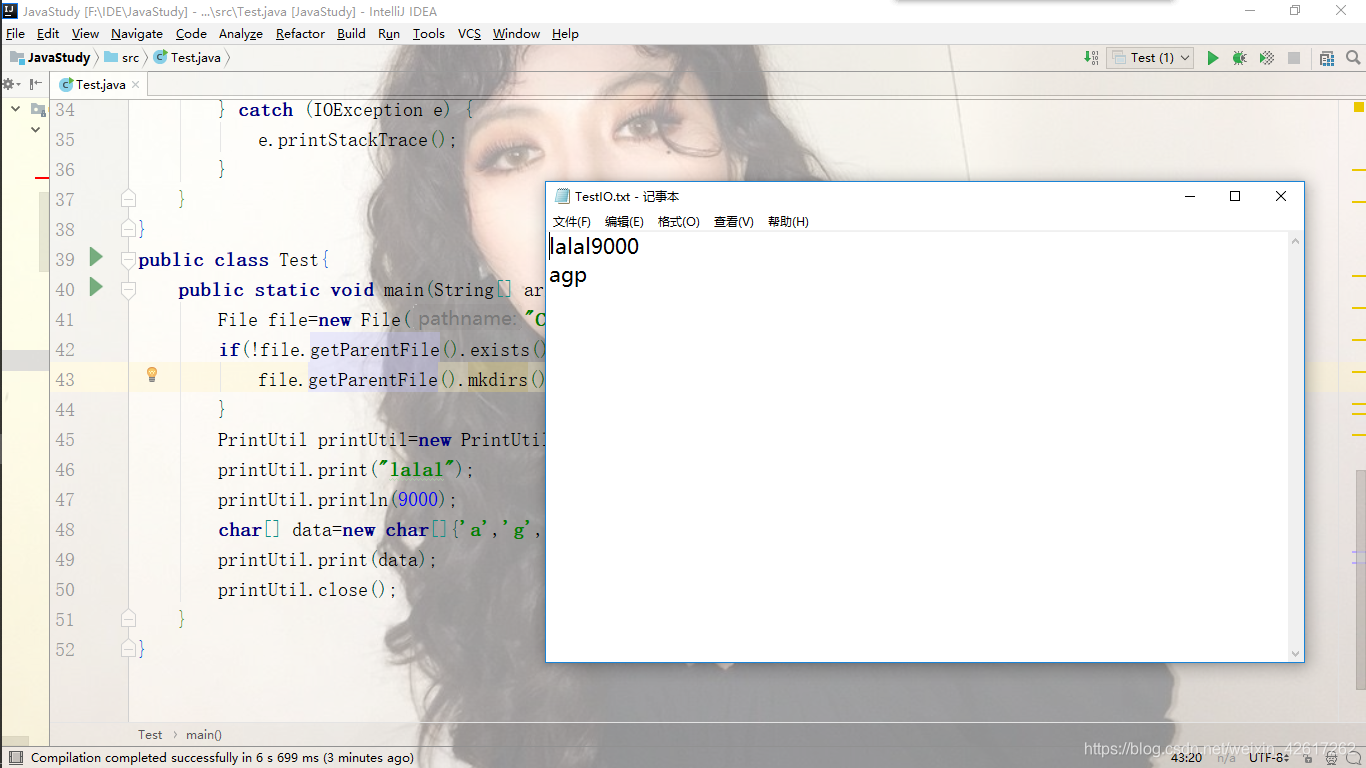Open Notepad 查看(V) menu

point(734,222)
